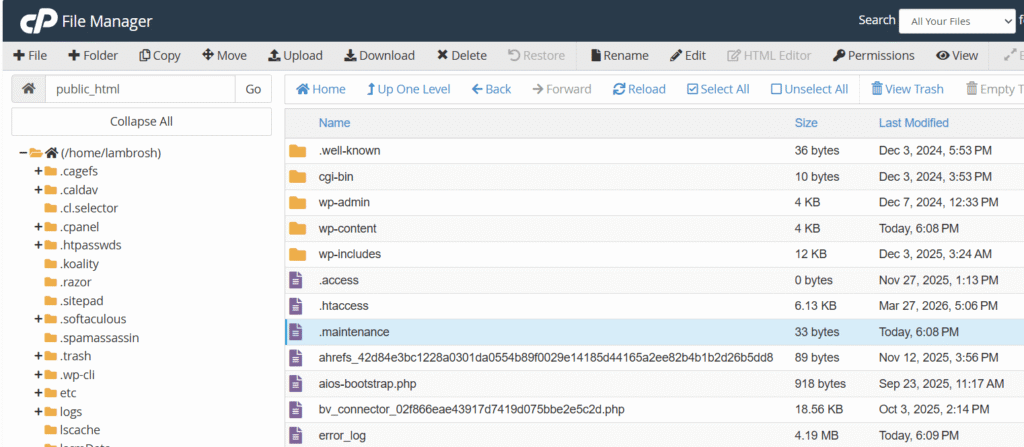Click Collapse All button
Viewport: 1024px width, 447px height.
tap(141, 122)
